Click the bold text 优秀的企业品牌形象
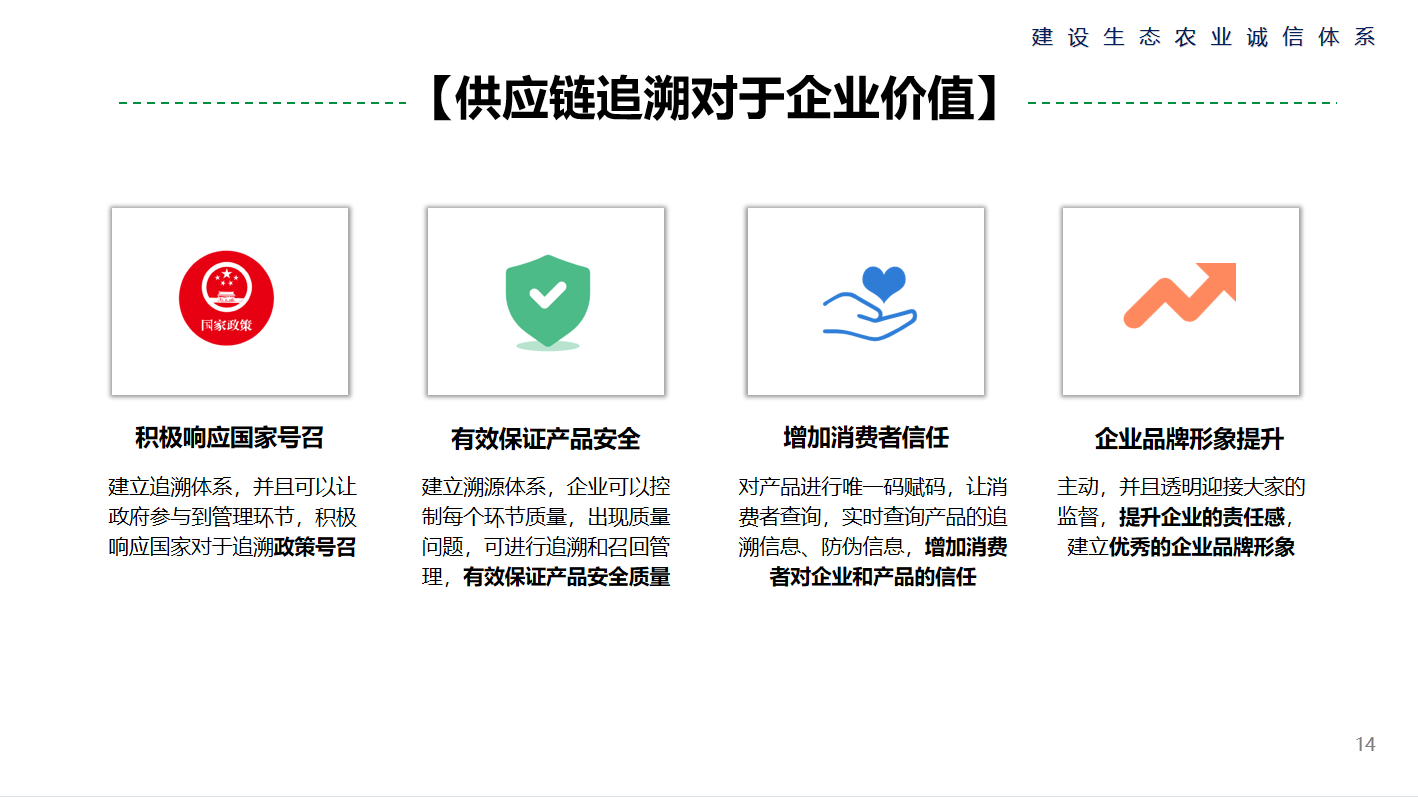The height and width of the screenshot is (797, 1418). [1201, 547]
